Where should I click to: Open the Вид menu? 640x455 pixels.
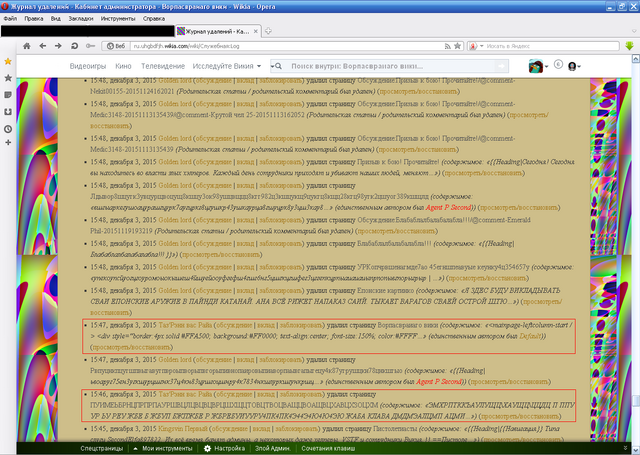(x=56, y=18)
